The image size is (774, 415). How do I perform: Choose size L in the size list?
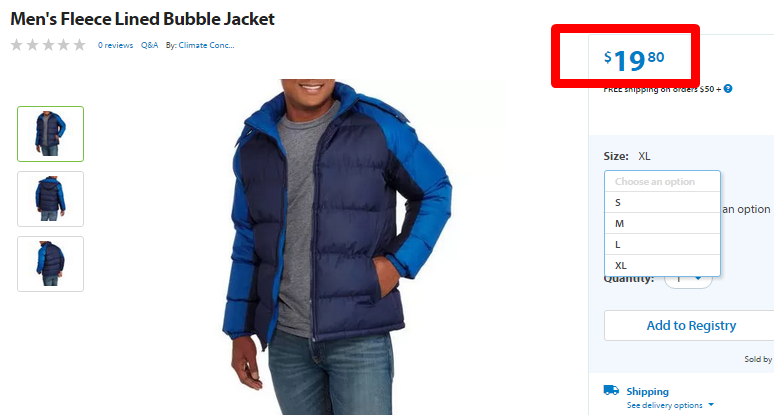point(662,244)
